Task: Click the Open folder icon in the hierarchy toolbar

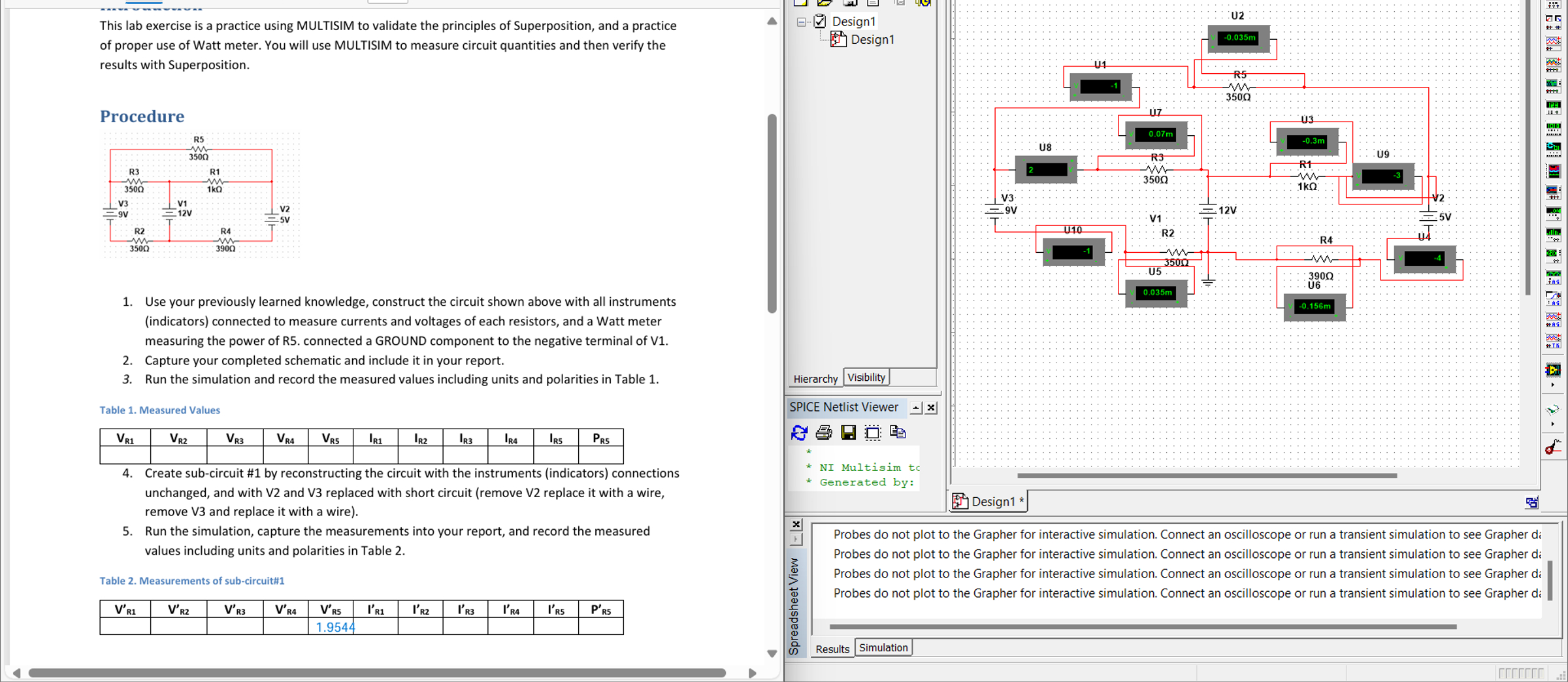Action: coord(825,3)
